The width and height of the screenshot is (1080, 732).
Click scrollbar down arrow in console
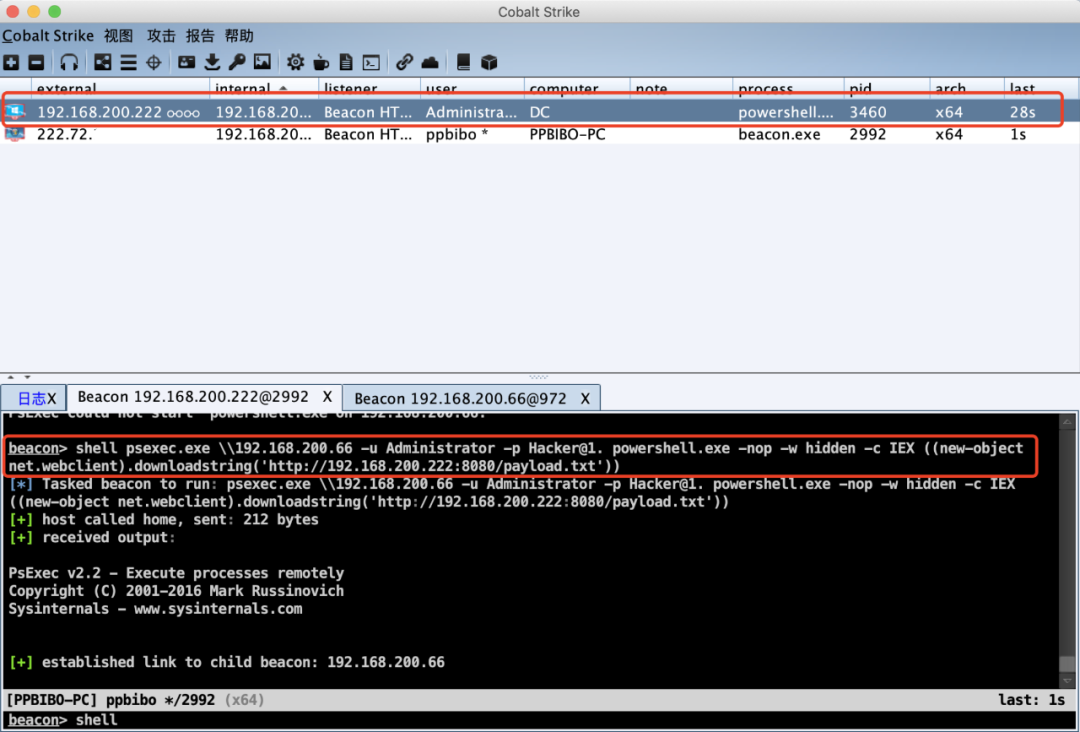(x=1067, y=680)
